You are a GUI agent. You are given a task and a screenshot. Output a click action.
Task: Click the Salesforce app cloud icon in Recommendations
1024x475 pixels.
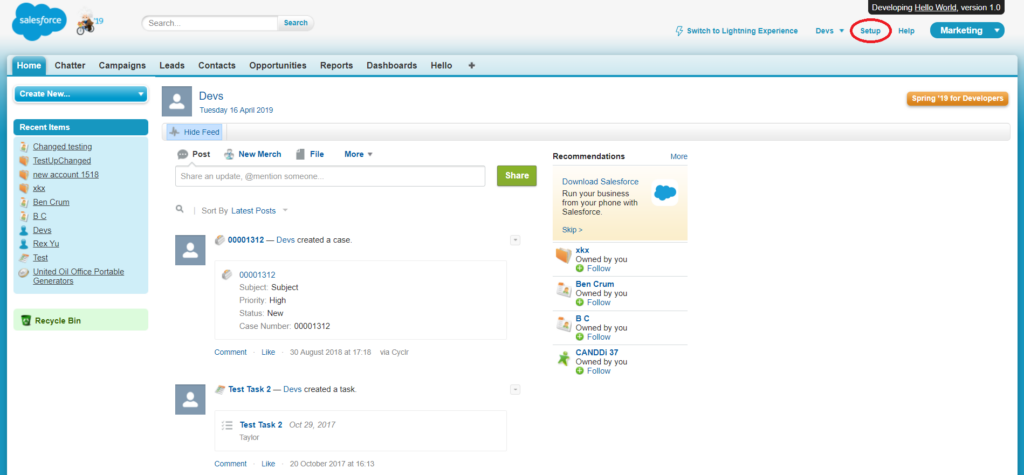[665, 193]
